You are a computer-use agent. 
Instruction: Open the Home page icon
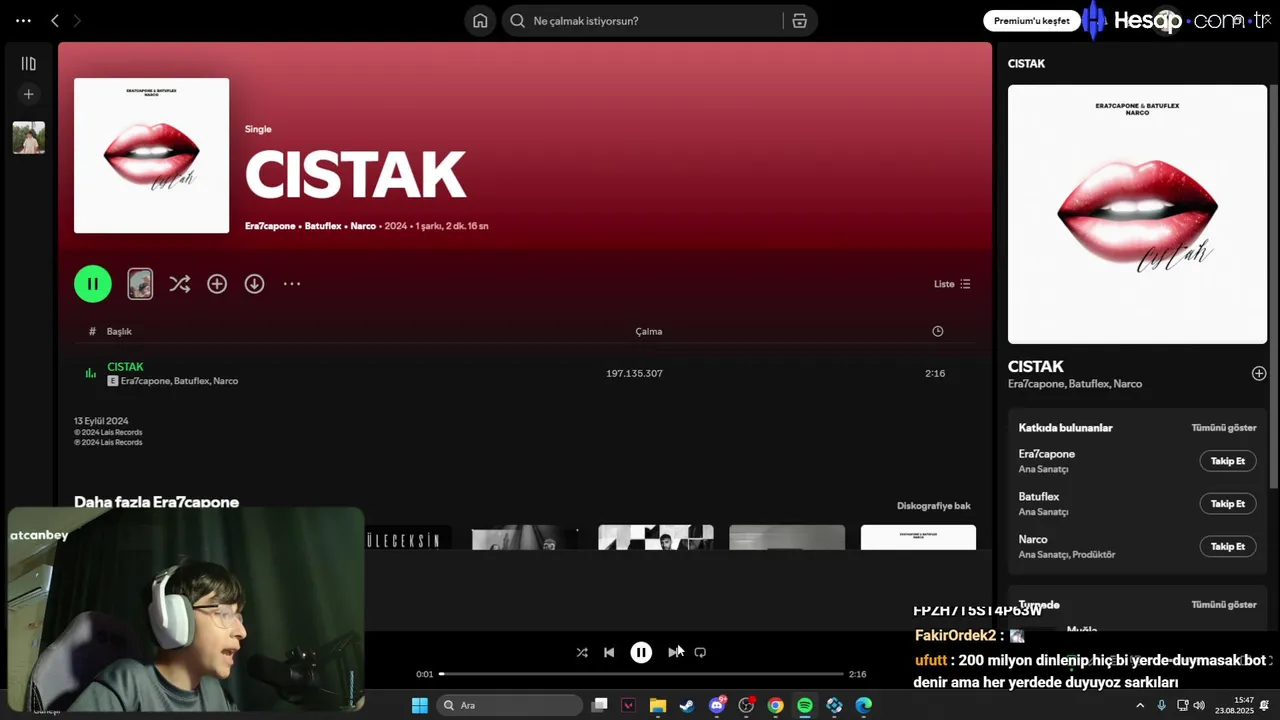click(480, 21)
